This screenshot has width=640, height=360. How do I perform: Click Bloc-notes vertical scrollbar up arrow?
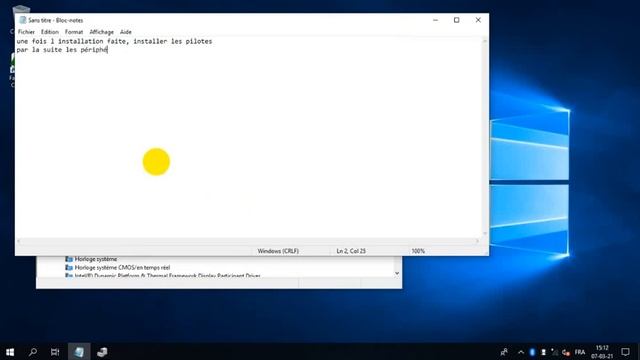485,41
